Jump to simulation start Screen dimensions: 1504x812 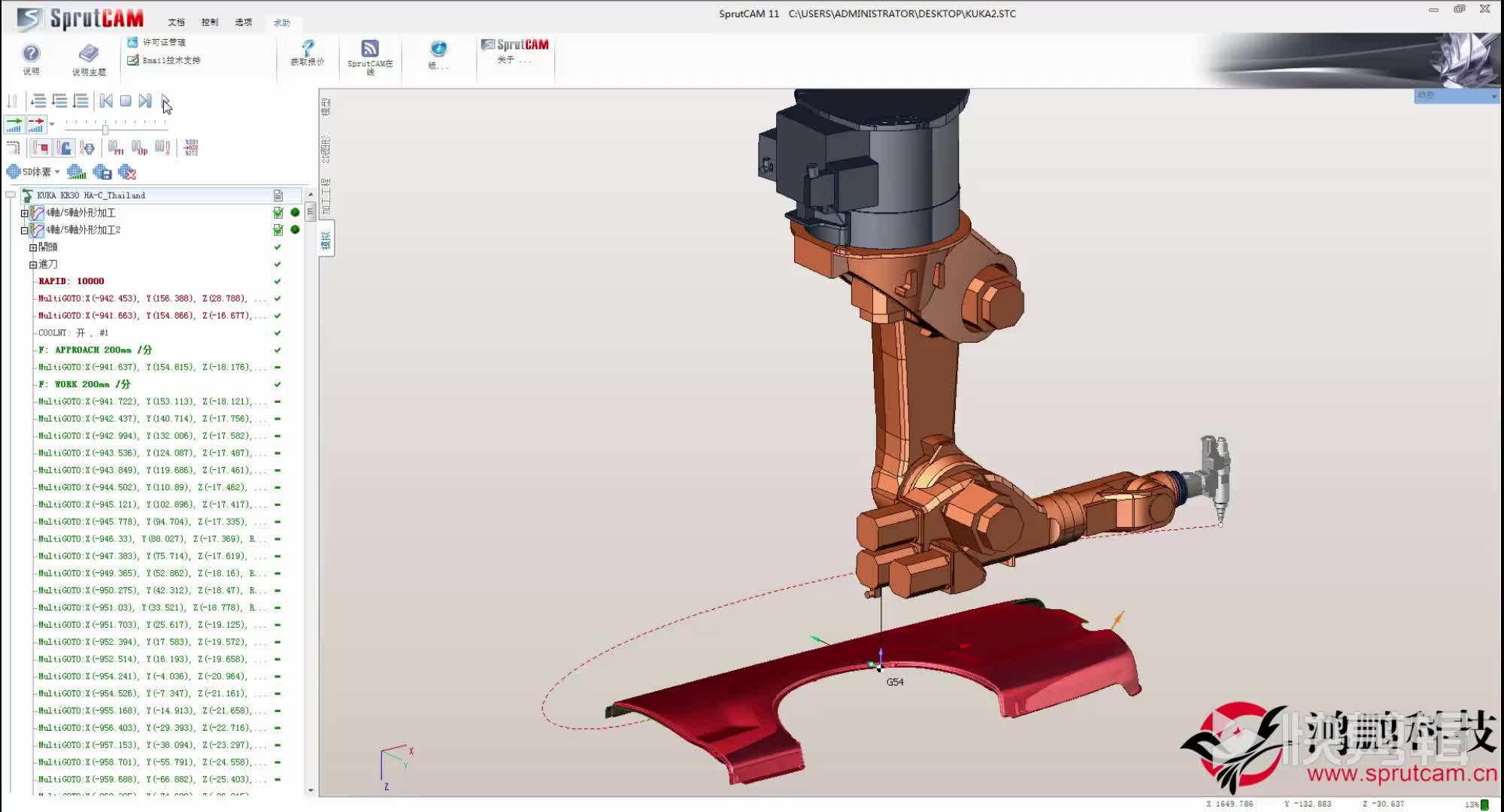click(106, 101)
